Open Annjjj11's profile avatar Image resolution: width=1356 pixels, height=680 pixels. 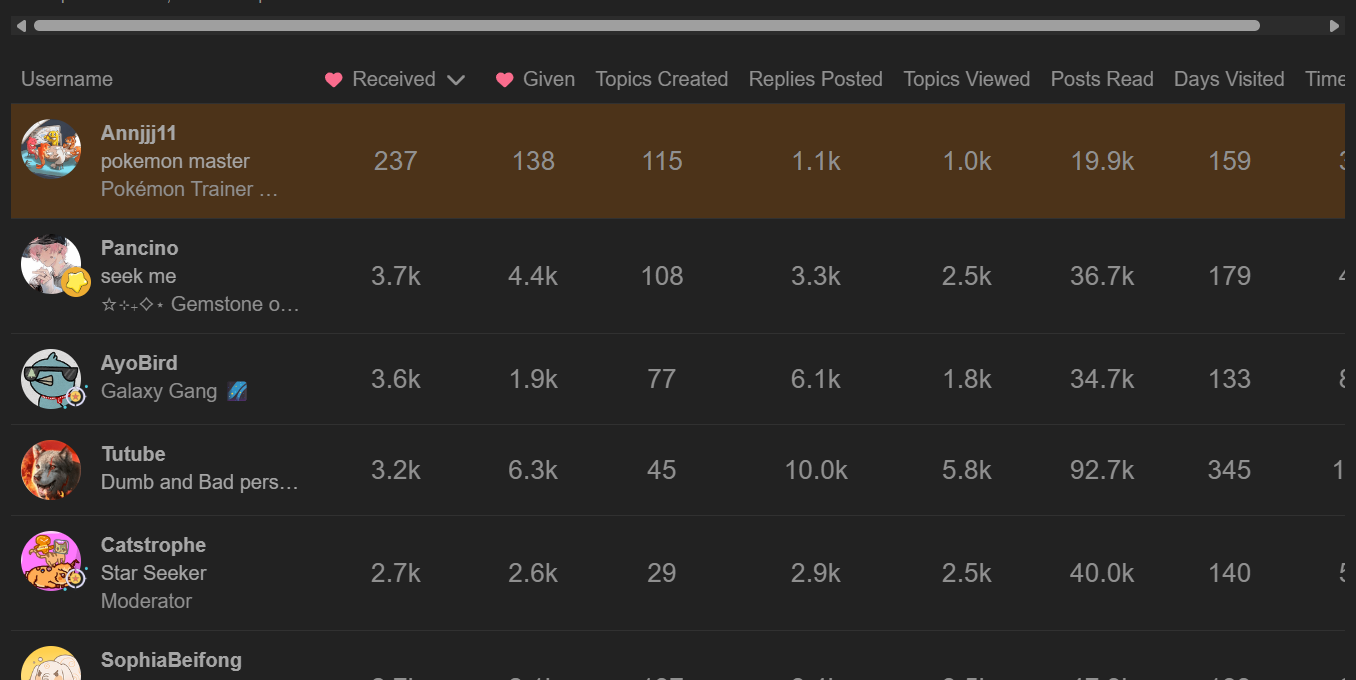tap(51, 150)
